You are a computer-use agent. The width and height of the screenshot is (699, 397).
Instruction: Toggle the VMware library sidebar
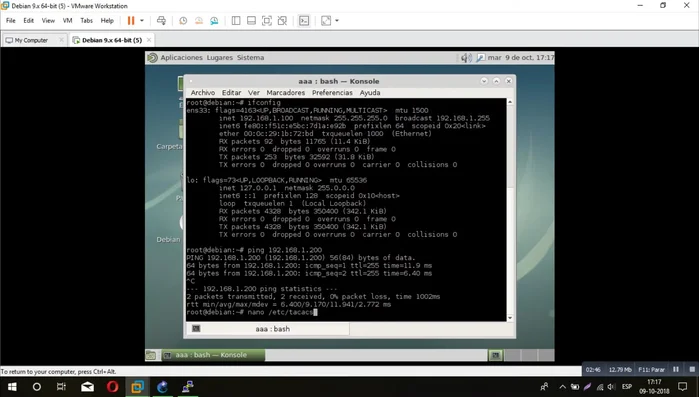pos(236,20)
